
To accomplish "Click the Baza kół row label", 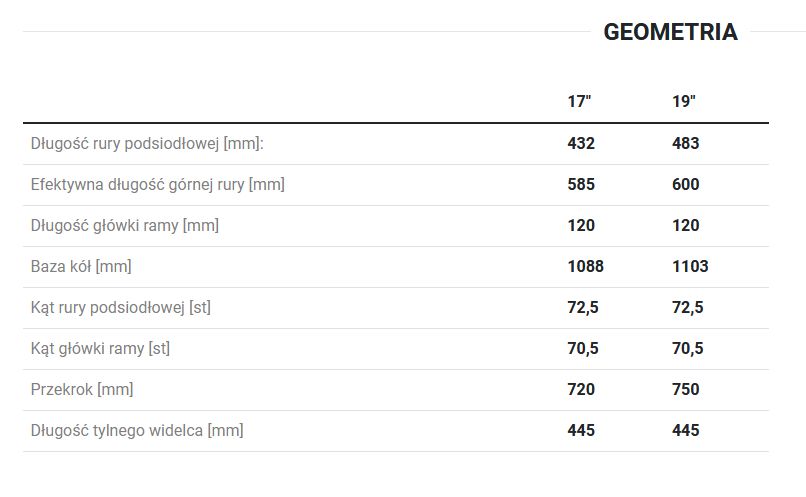I will coord(81,267).
